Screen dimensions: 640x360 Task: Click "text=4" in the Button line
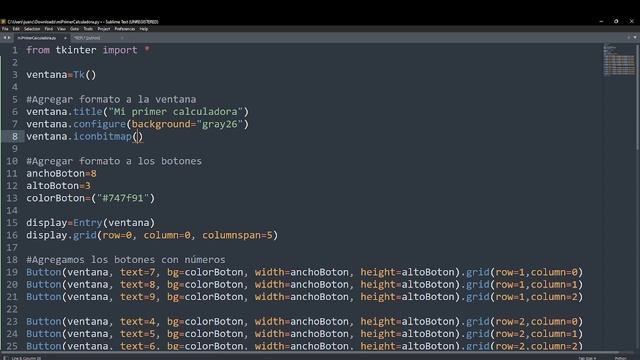tap(137, 322)
